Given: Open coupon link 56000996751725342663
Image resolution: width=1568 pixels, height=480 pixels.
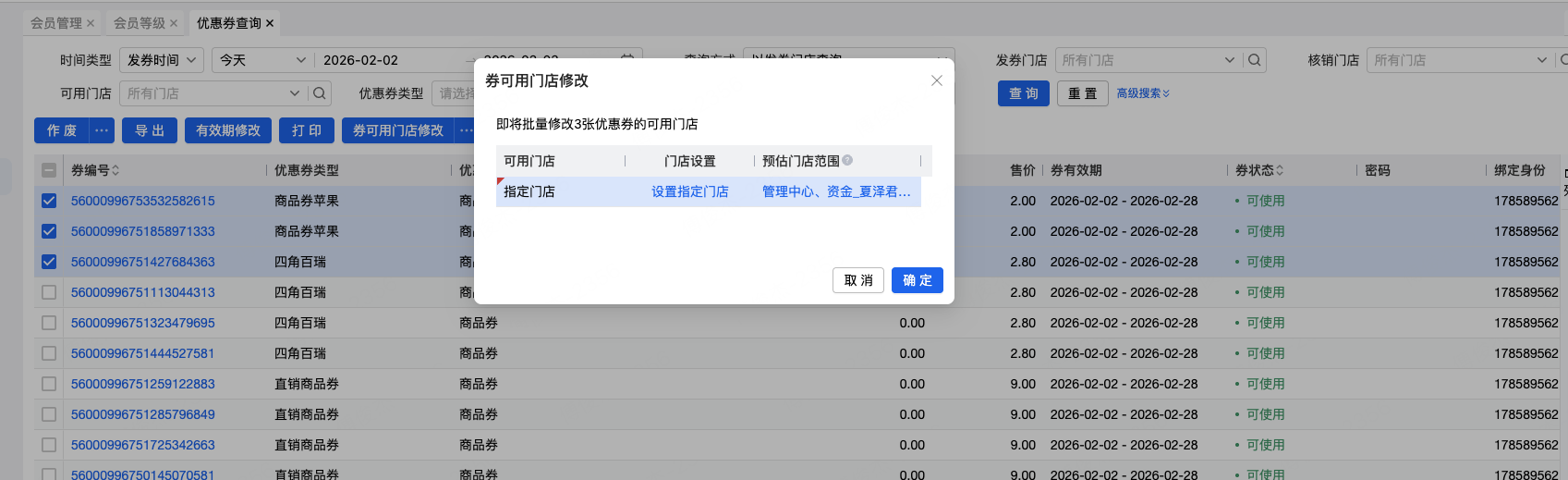Looking at the screenshot, I should 143,445.
